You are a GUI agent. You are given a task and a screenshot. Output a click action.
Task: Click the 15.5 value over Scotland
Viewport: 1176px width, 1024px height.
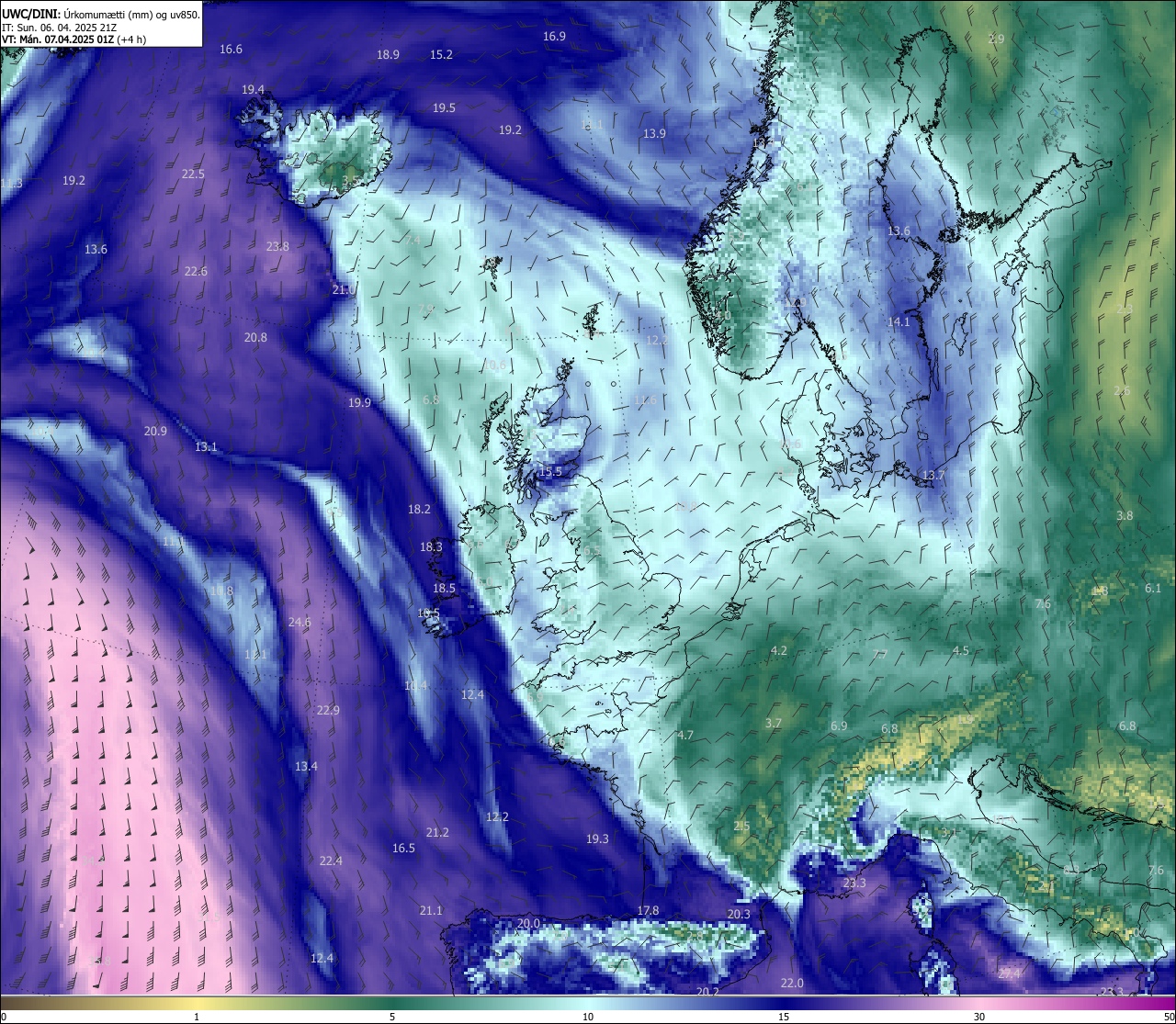[550, 472]
